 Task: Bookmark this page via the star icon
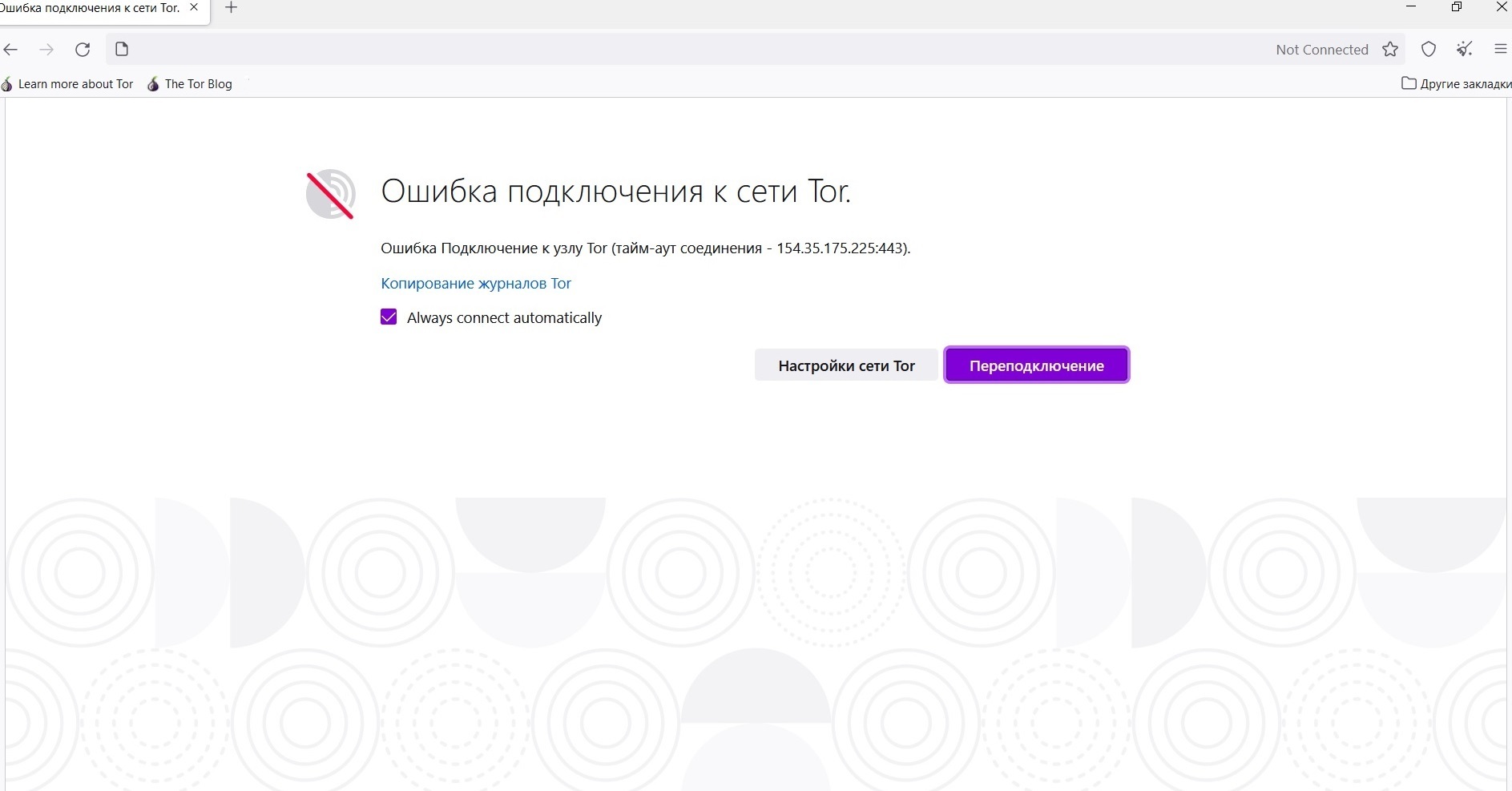[1392, 49]
